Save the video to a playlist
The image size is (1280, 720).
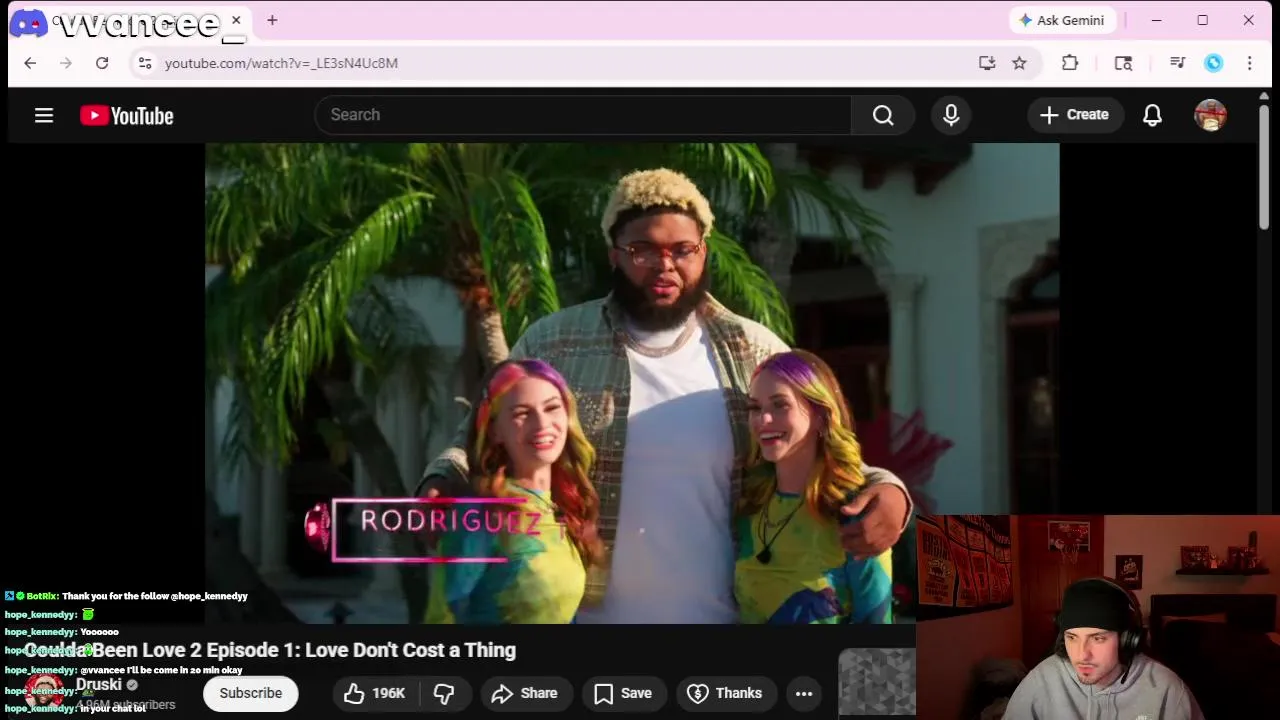coord(623,693)
